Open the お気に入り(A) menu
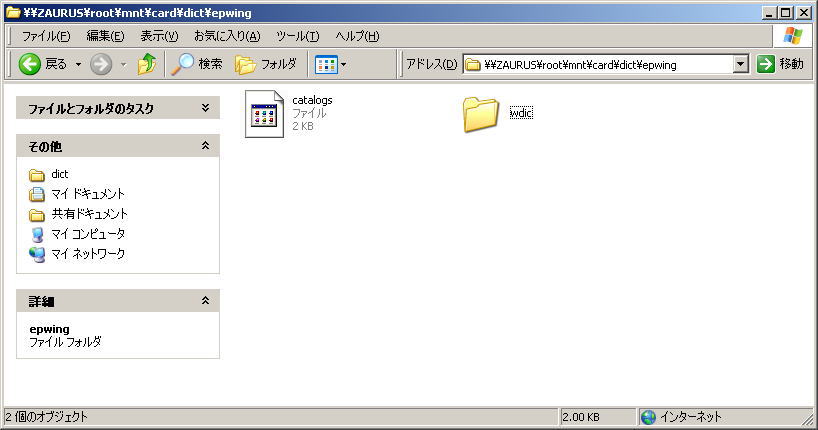Image resolution: width=818 pixels, height=430 pixels. (x=227, y=36)
